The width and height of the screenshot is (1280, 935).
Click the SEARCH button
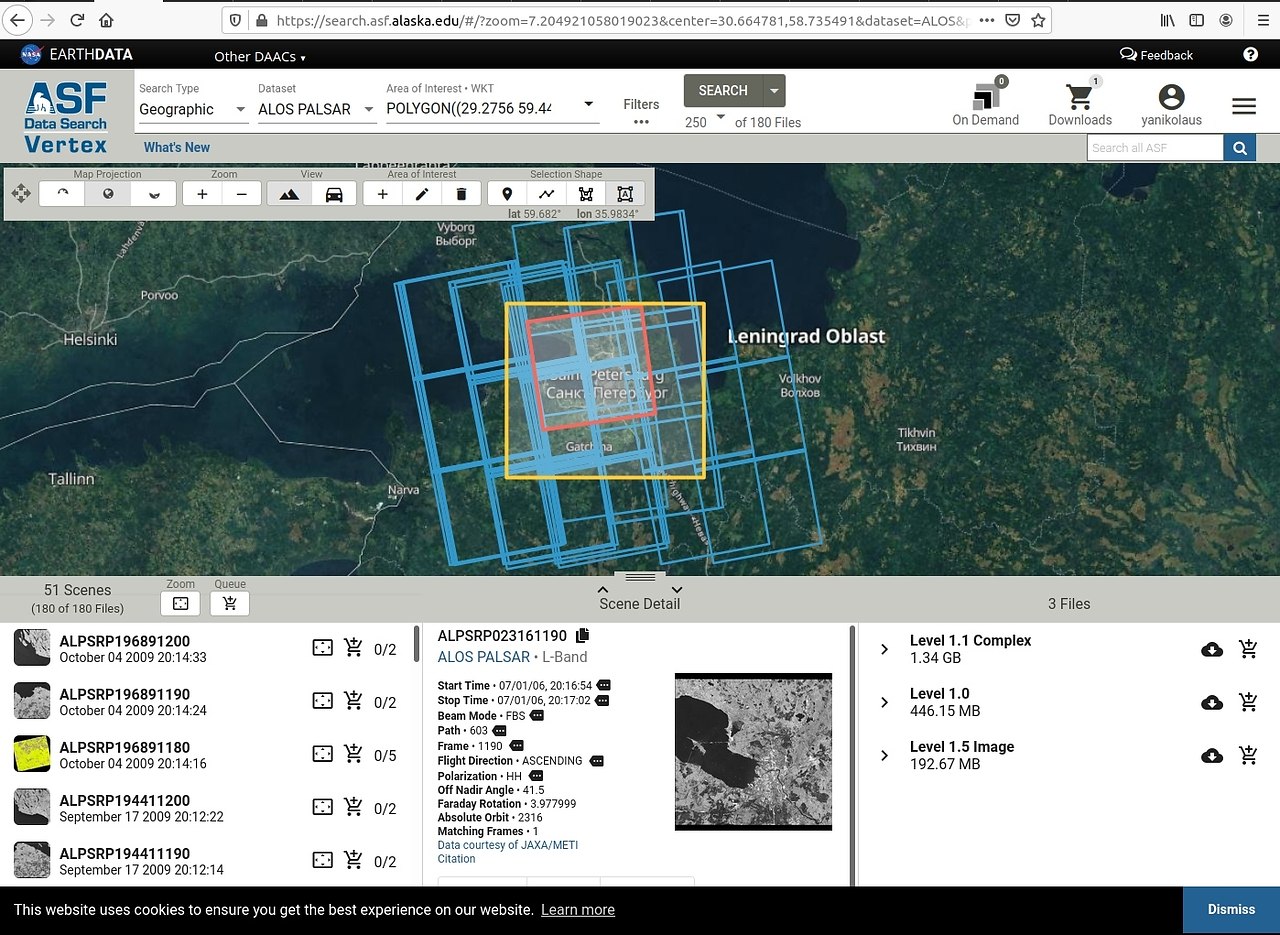coord(723,90)
